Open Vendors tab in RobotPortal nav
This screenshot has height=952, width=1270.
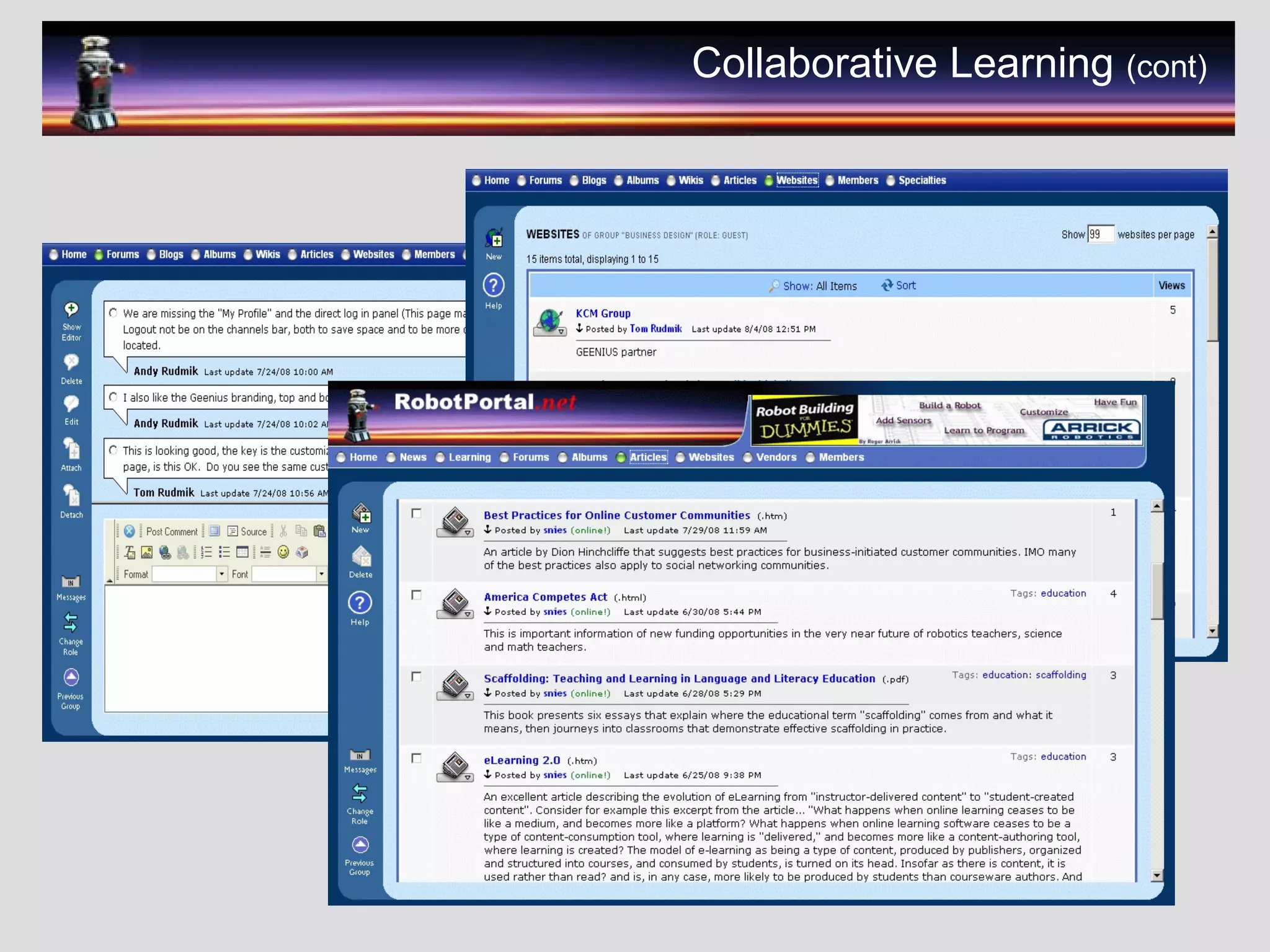pyautogui.click(x=776, y=457)
